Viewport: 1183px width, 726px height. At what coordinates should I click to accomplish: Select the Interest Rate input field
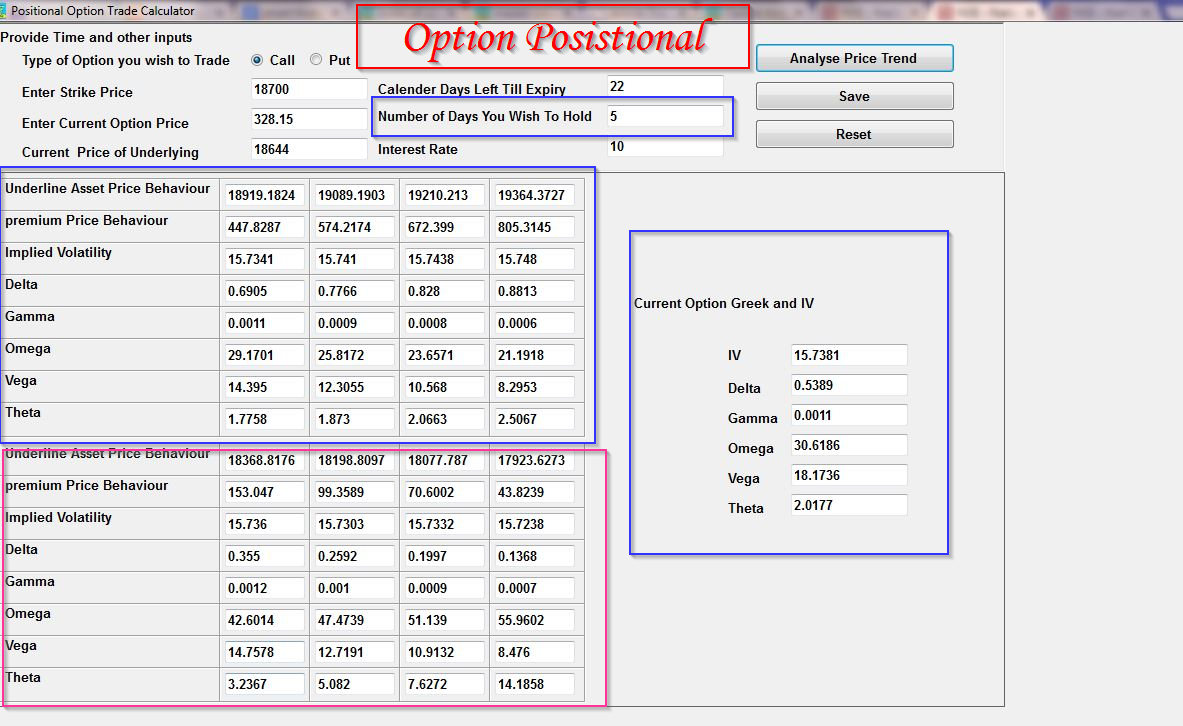[x=664, y=146]
